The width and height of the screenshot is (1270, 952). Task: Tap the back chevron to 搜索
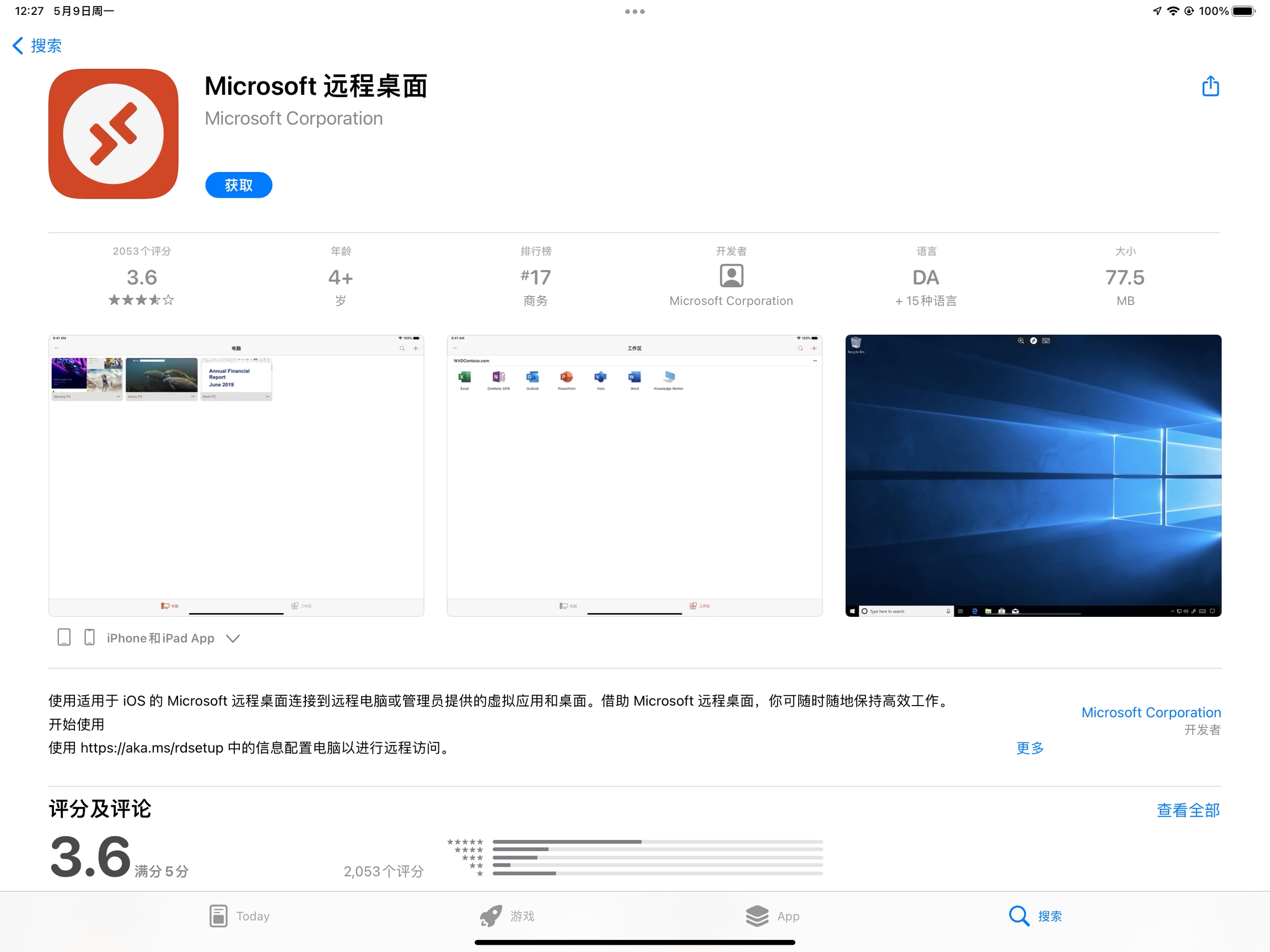pyautogui.click(x=18, y=45)
